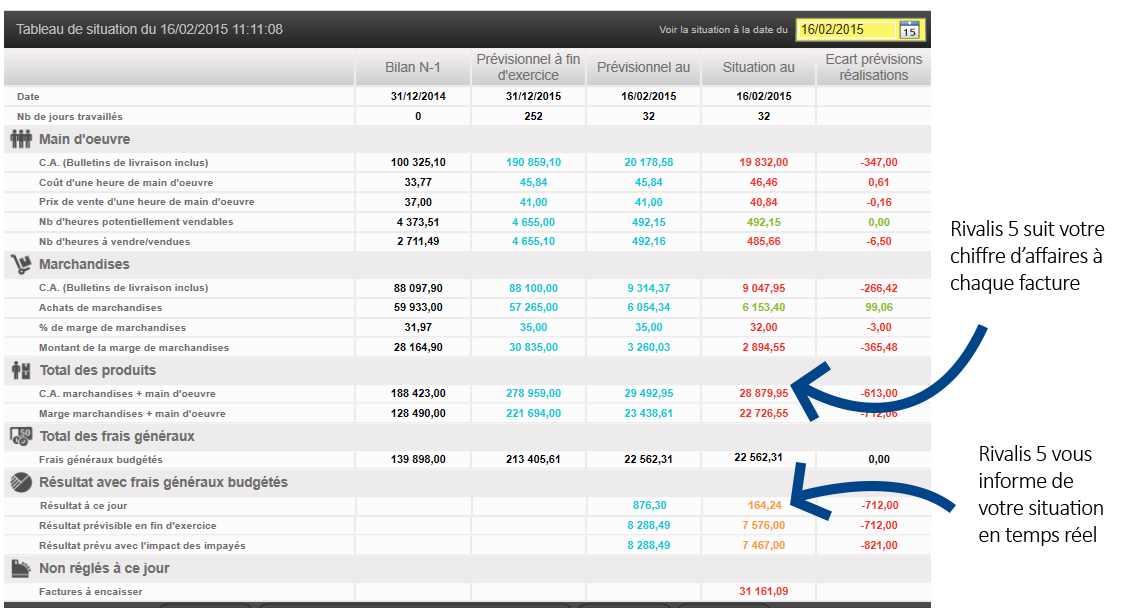Select the Prévisionnel à fin d'exercice header
The image size is (1134, 608).
pyautogui.click(x=528, y=67)
